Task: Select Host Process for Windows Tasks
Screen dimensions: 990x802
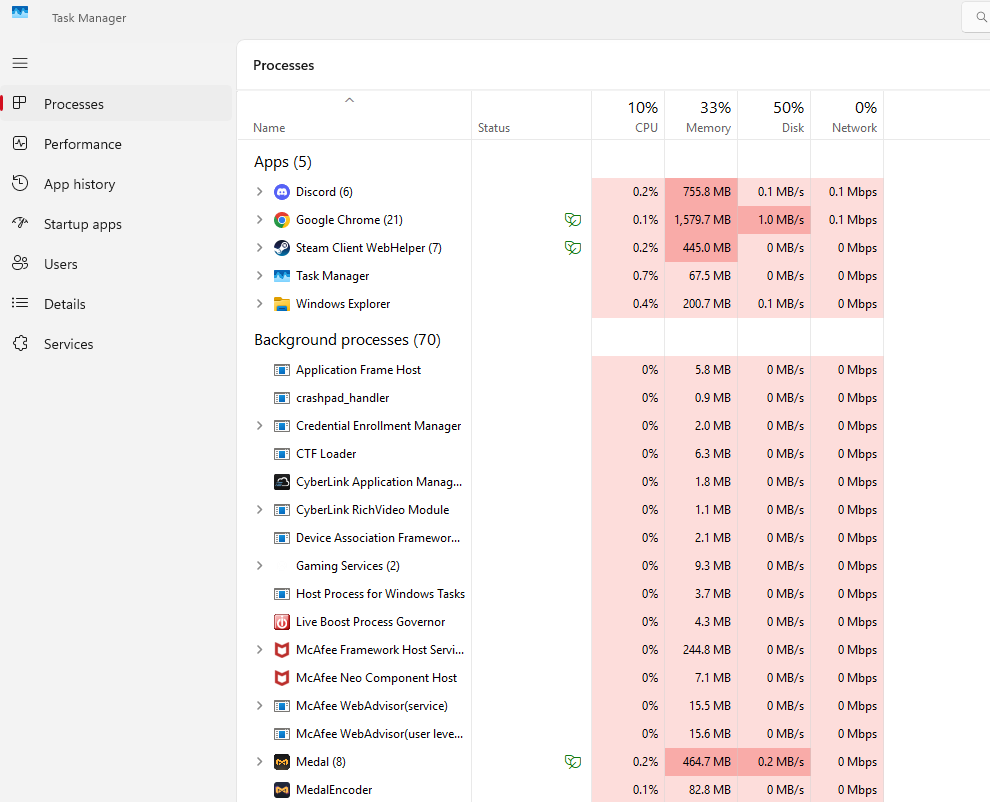Action: tap(561, 594)
